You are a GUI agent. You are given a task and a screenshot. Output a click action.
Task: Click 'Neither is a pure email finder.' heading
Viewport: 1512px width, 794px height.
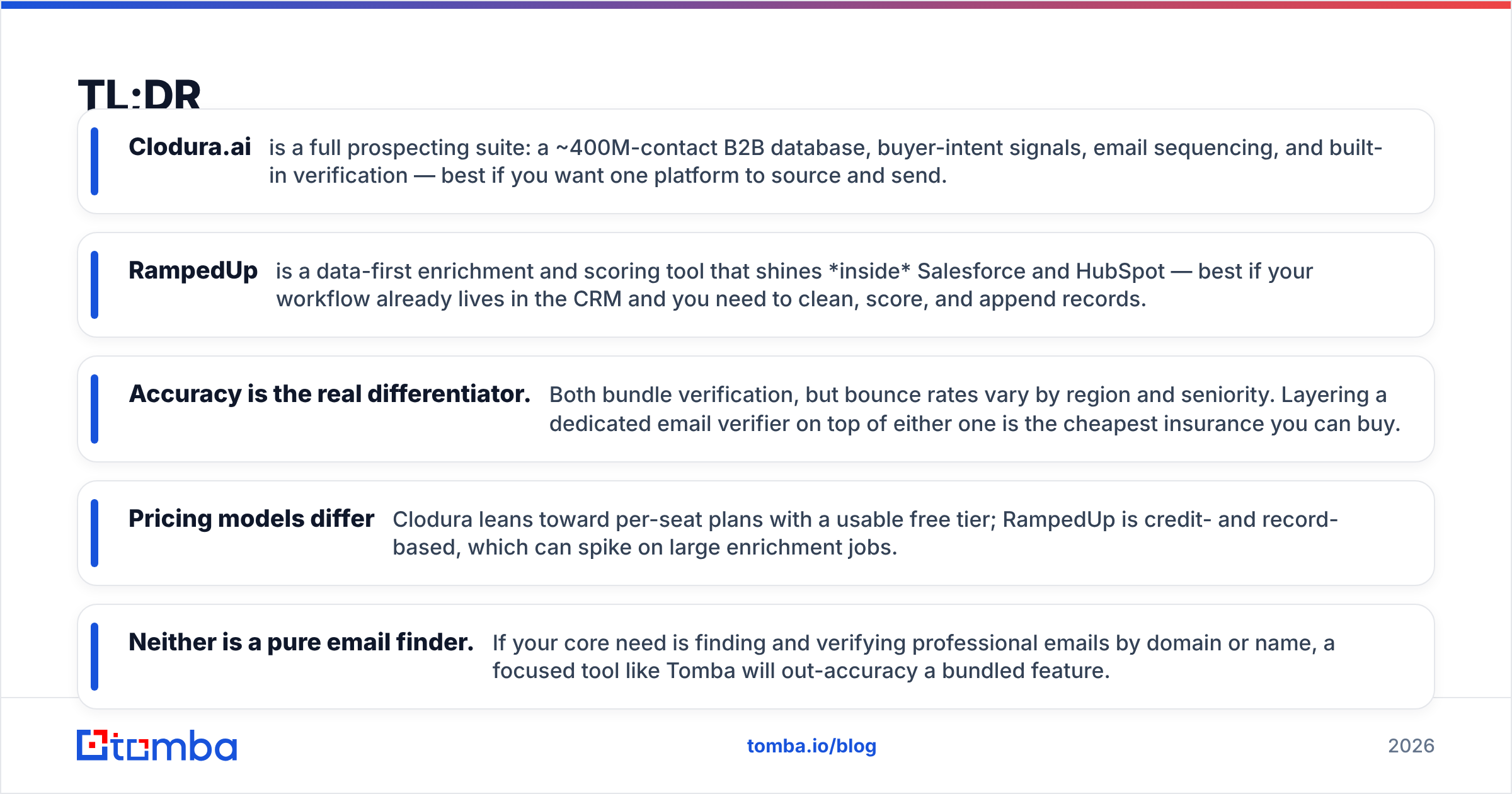(x=301, y=642)
